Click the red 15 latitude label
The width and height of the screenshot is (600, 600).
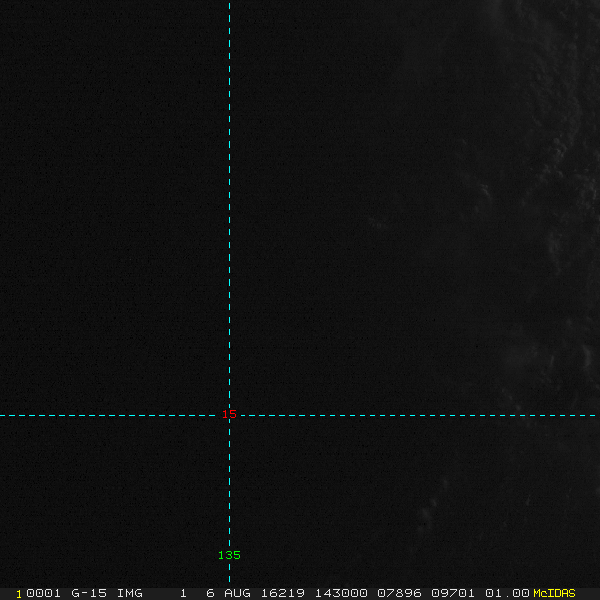pos(229,414)
